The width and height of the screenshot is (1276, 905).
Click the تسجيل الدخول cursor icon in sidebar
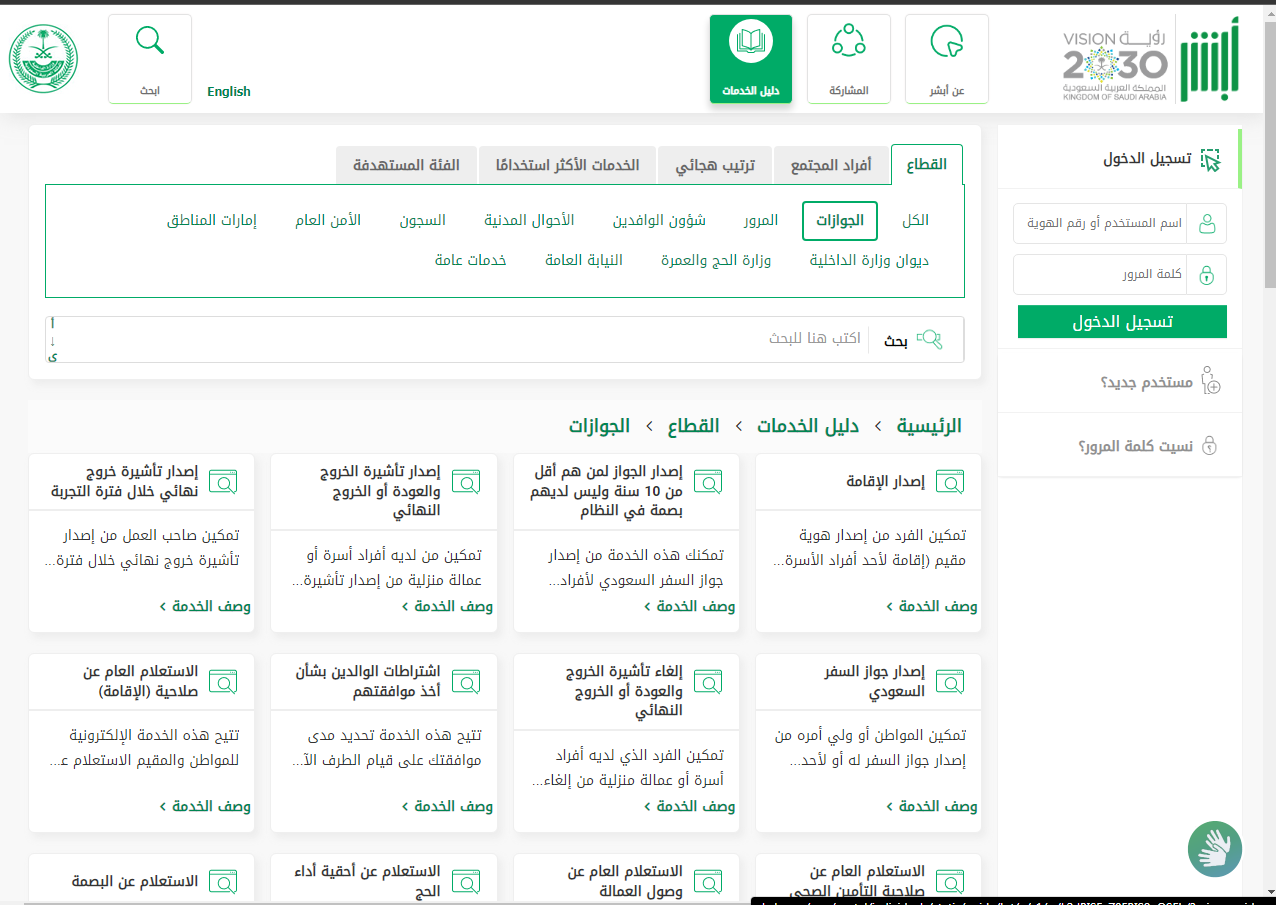tap(1210, 159)
